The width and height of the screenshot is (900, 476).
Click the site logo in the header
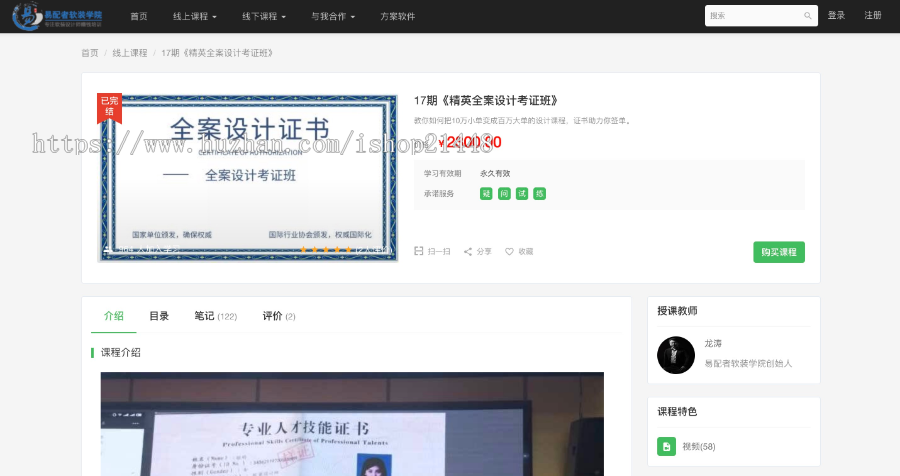coord(57,16)
